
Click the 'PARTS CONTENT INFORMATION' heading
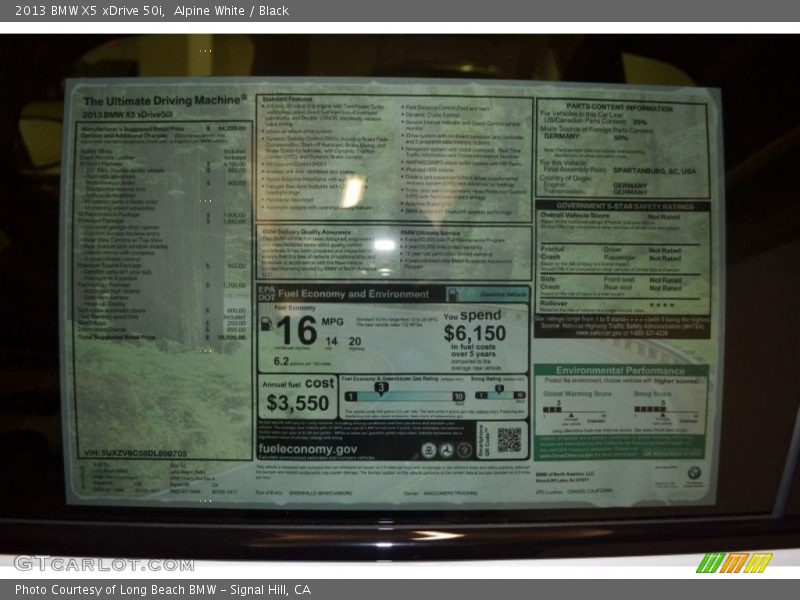tap(619, 108)
